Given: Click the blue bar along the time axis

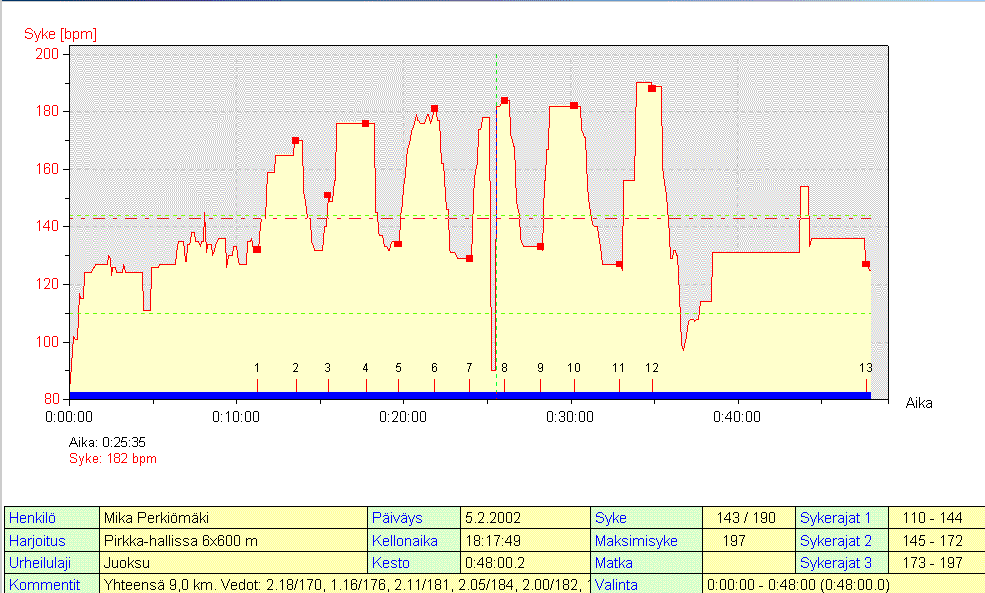Looking at the screenshot, I should click(x=470, y=396).
